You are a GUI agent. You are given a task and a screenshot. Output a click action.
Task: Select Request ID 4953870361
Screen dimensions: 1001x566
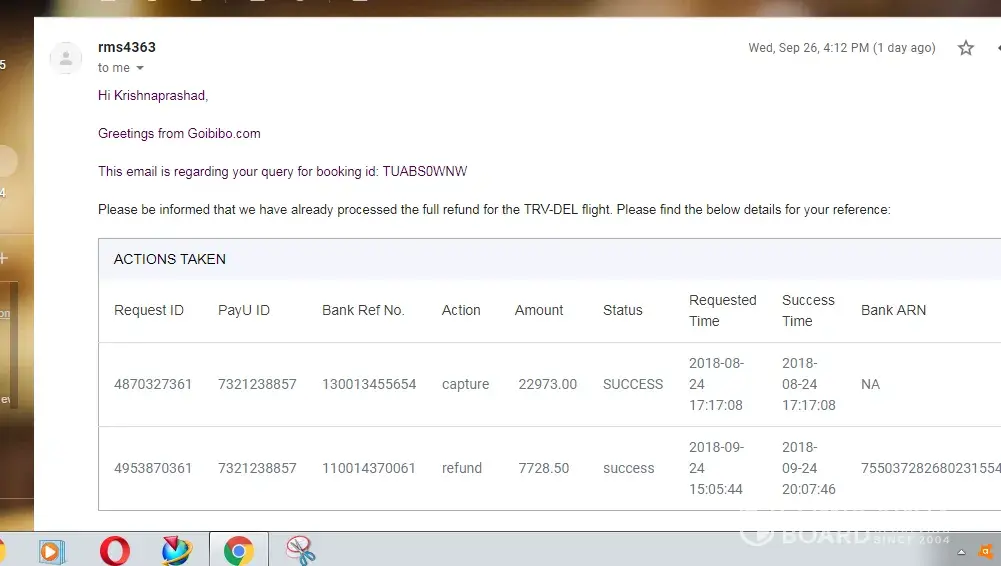(x=153, y=468)
